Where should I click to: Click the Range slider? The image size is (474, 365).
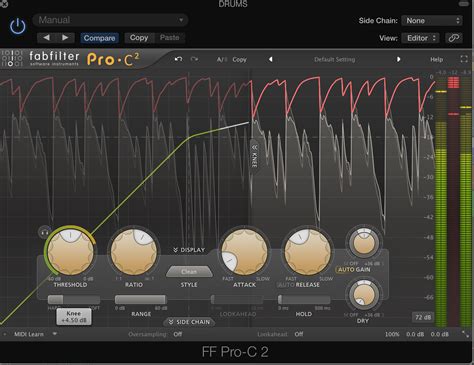tap(141, 299)
